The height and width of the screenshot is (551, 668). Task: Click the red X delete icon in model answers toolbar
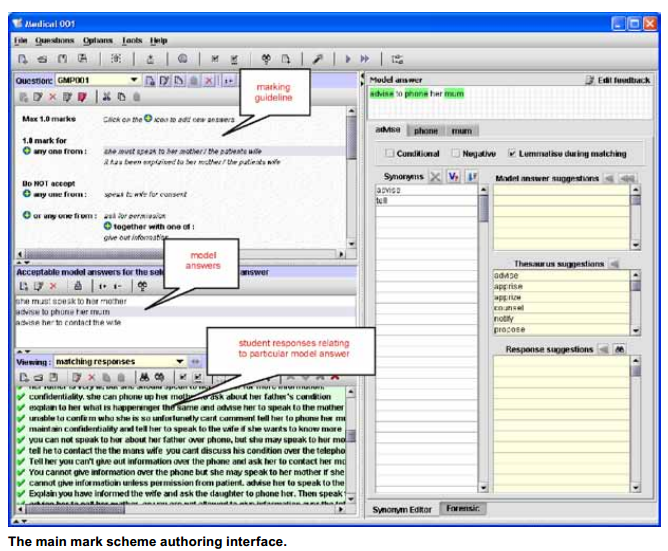pyautogui.click(x=53, y=286)
